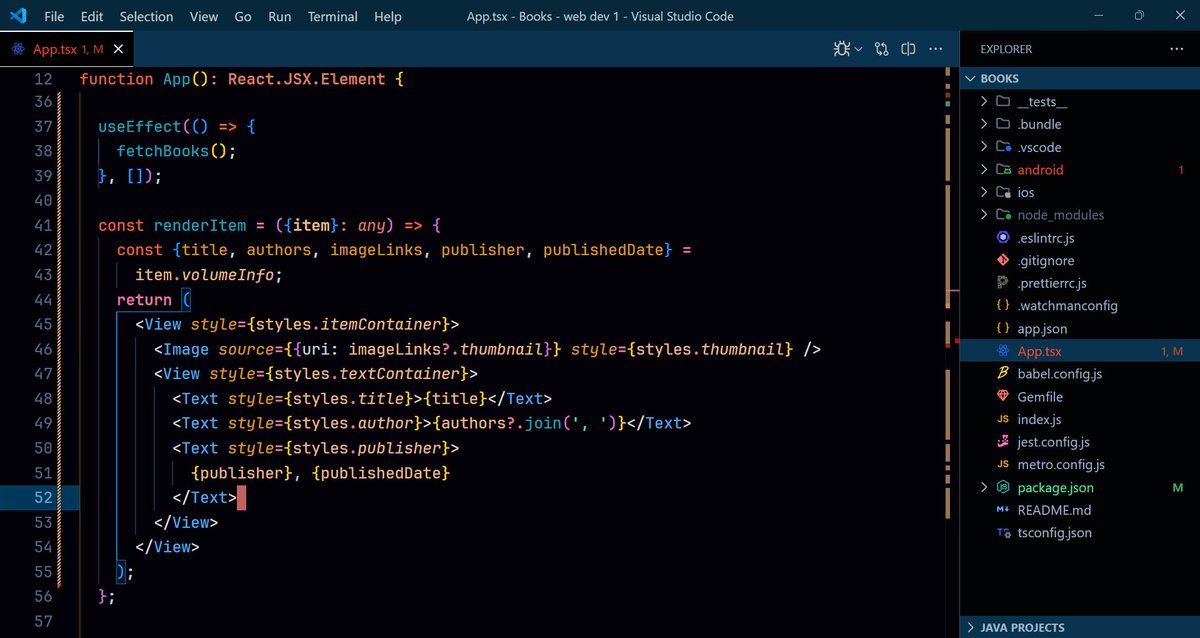Click the git icon beside .gitignore
The height and width of the screenshot is (638, 1200).
click(1003, 261)
